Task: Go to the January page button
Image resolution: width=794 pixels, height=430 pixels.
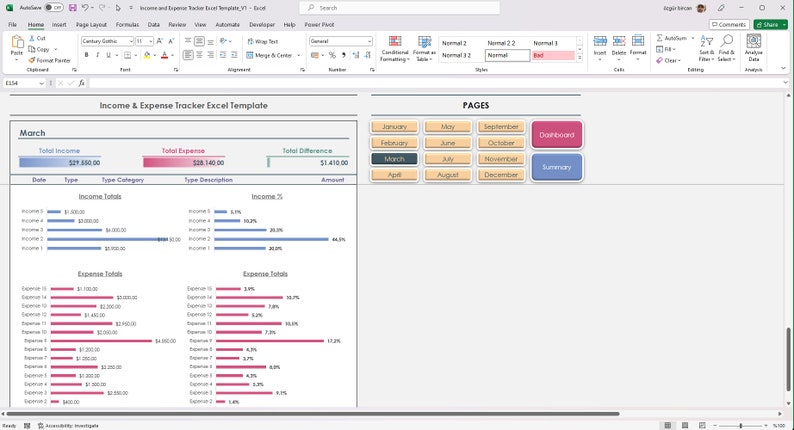Action: tap(394, 127)
